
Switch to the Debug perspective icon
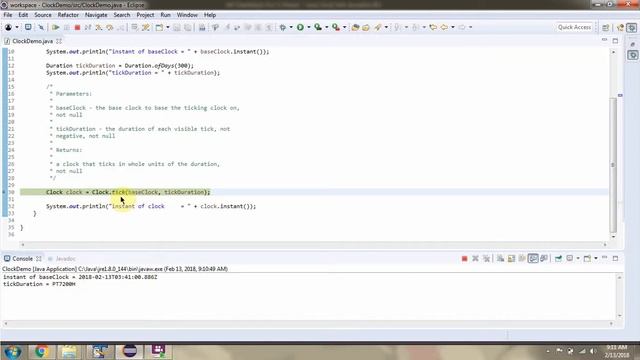point(632,27)
